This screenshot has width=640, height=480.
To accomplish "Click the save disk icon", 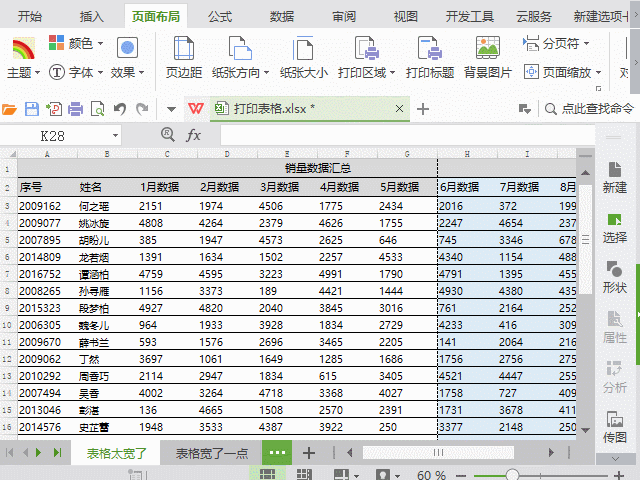I will [32, 109].
